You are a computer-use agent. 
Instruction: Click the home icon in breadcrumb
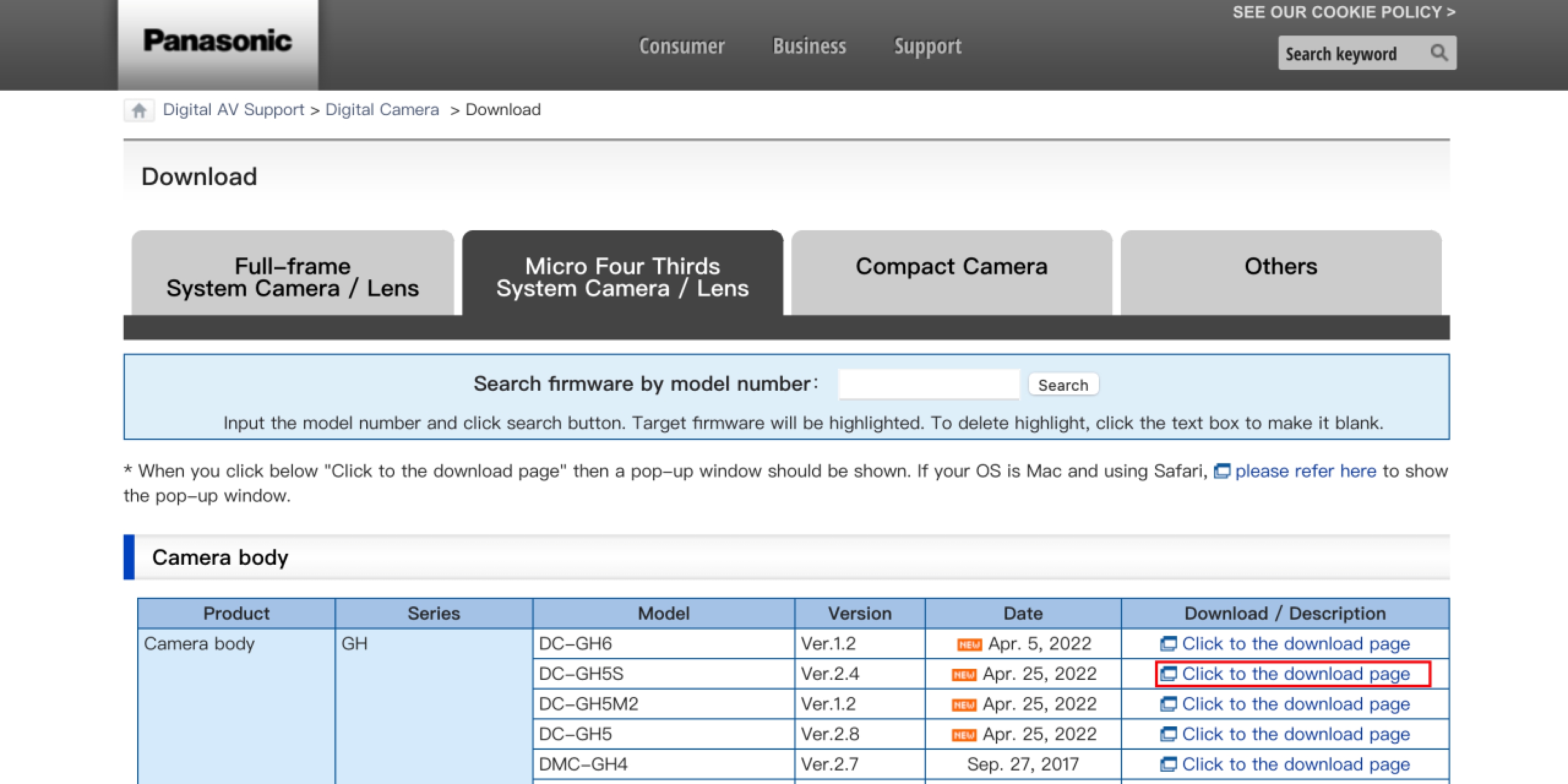(x=139, y=110)
